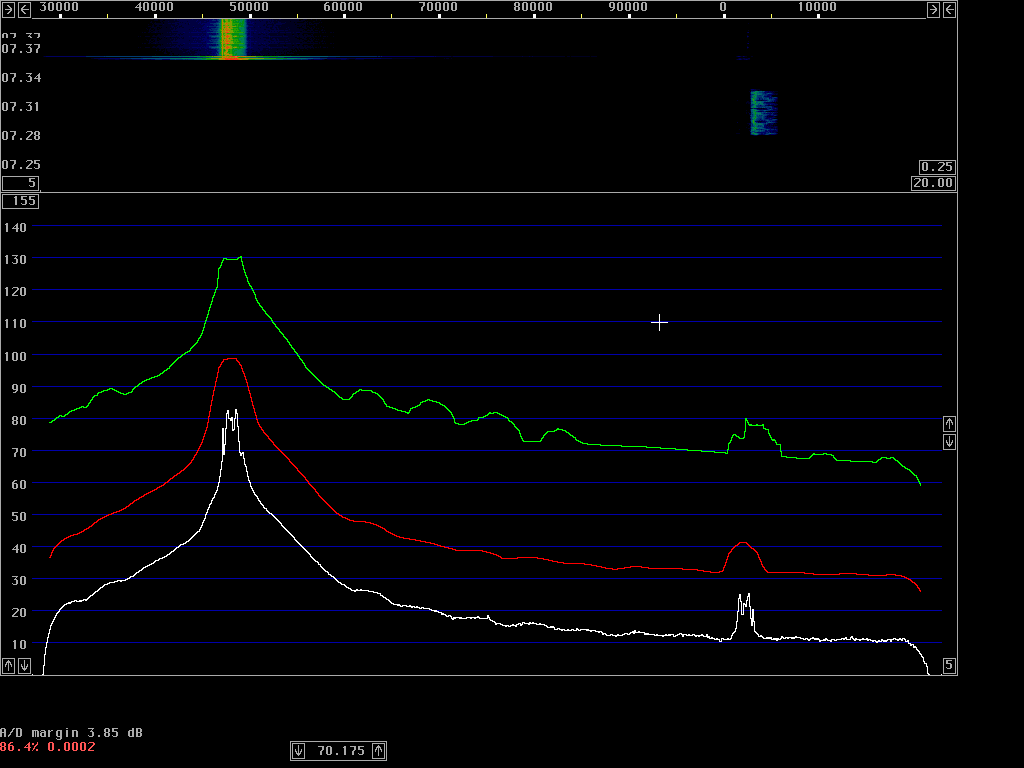Click the right arrow at the frequency scale's far end
1024x768 pixels.
click(x=933, y=9)
